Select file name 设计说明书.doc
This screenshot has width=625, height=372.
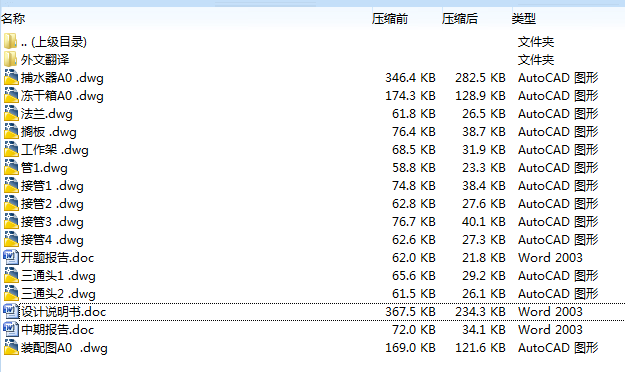63,311
